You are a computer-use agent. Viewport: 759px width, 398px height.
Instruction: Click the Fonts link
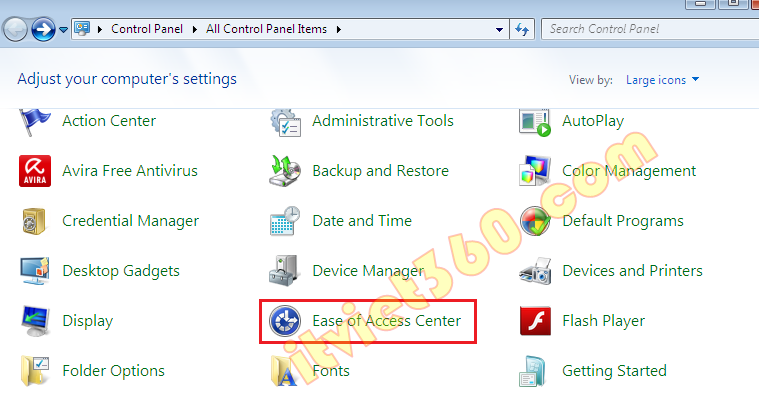331,370
